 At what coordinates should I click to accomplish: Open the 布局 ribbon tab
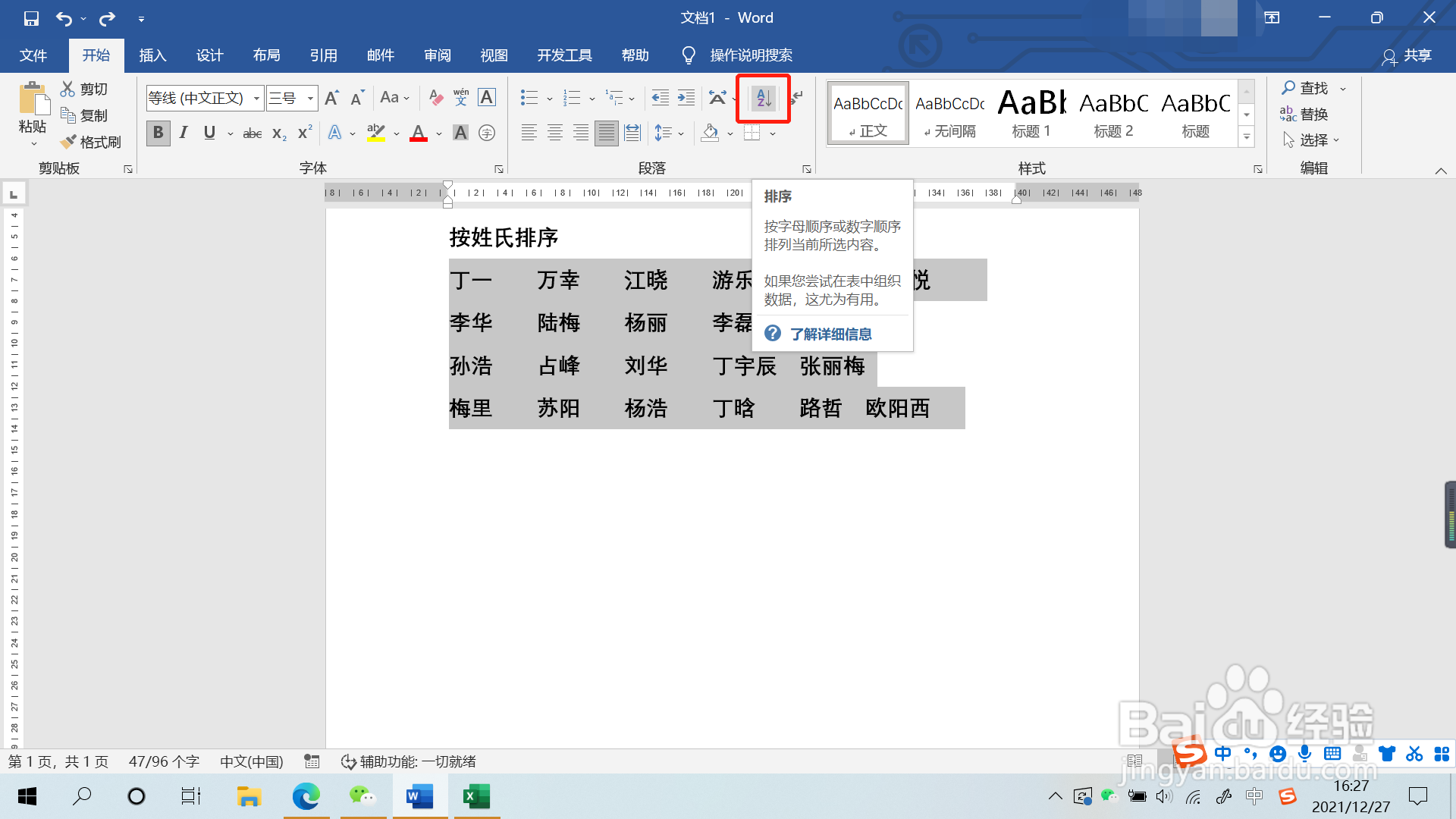click(x=266, y=55)
